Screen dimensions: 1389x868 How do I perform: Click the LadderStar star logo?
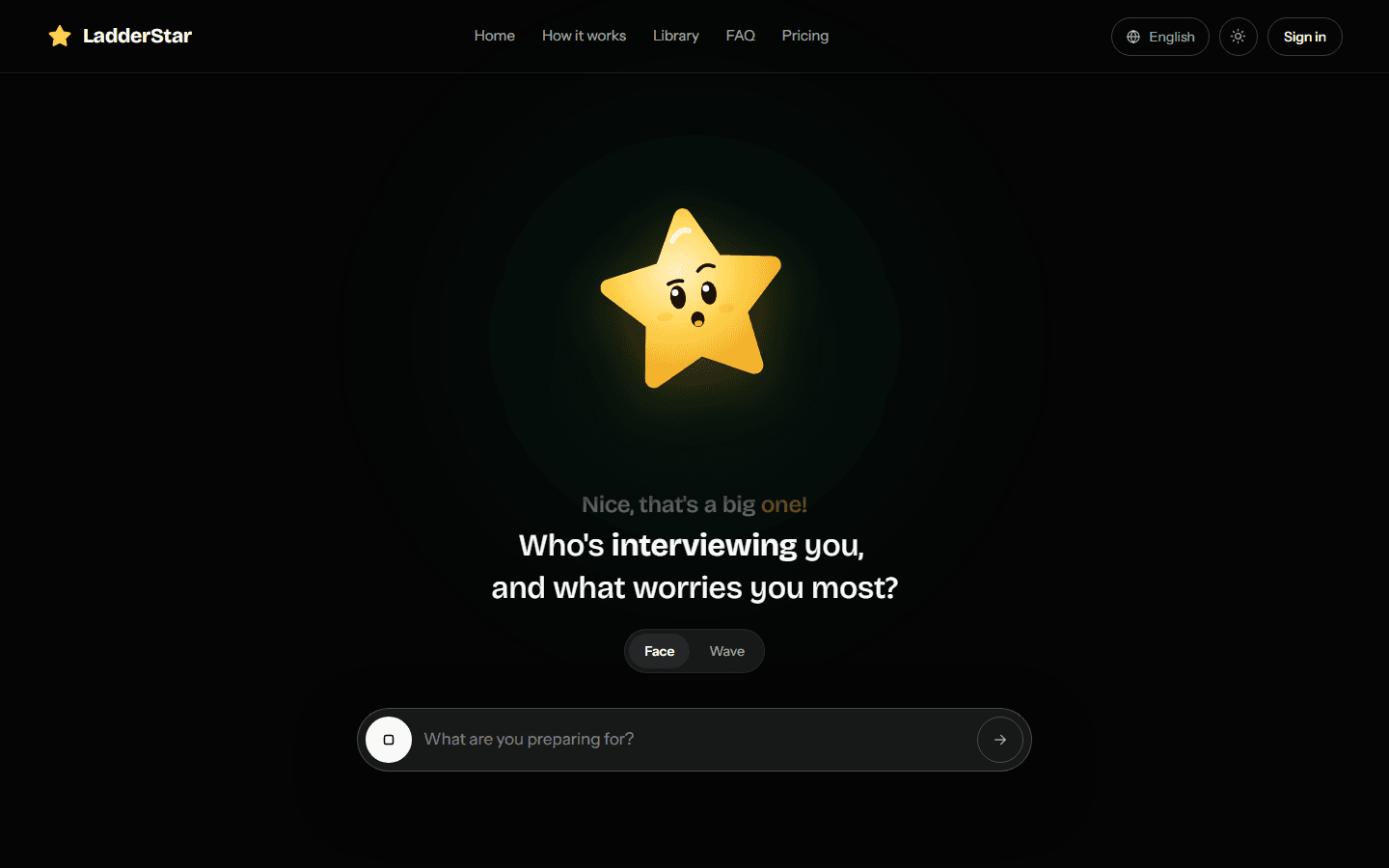click(x=60, y=37)
